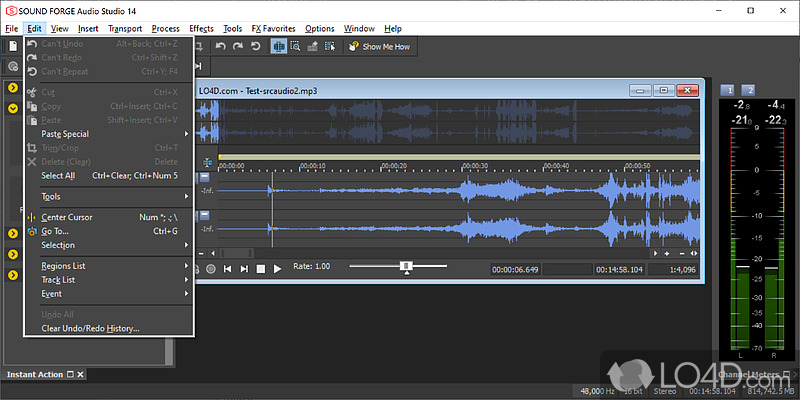Click the playback Rate slider handle
This screenshot has height=400, width=800.
[x=406, y=266]
